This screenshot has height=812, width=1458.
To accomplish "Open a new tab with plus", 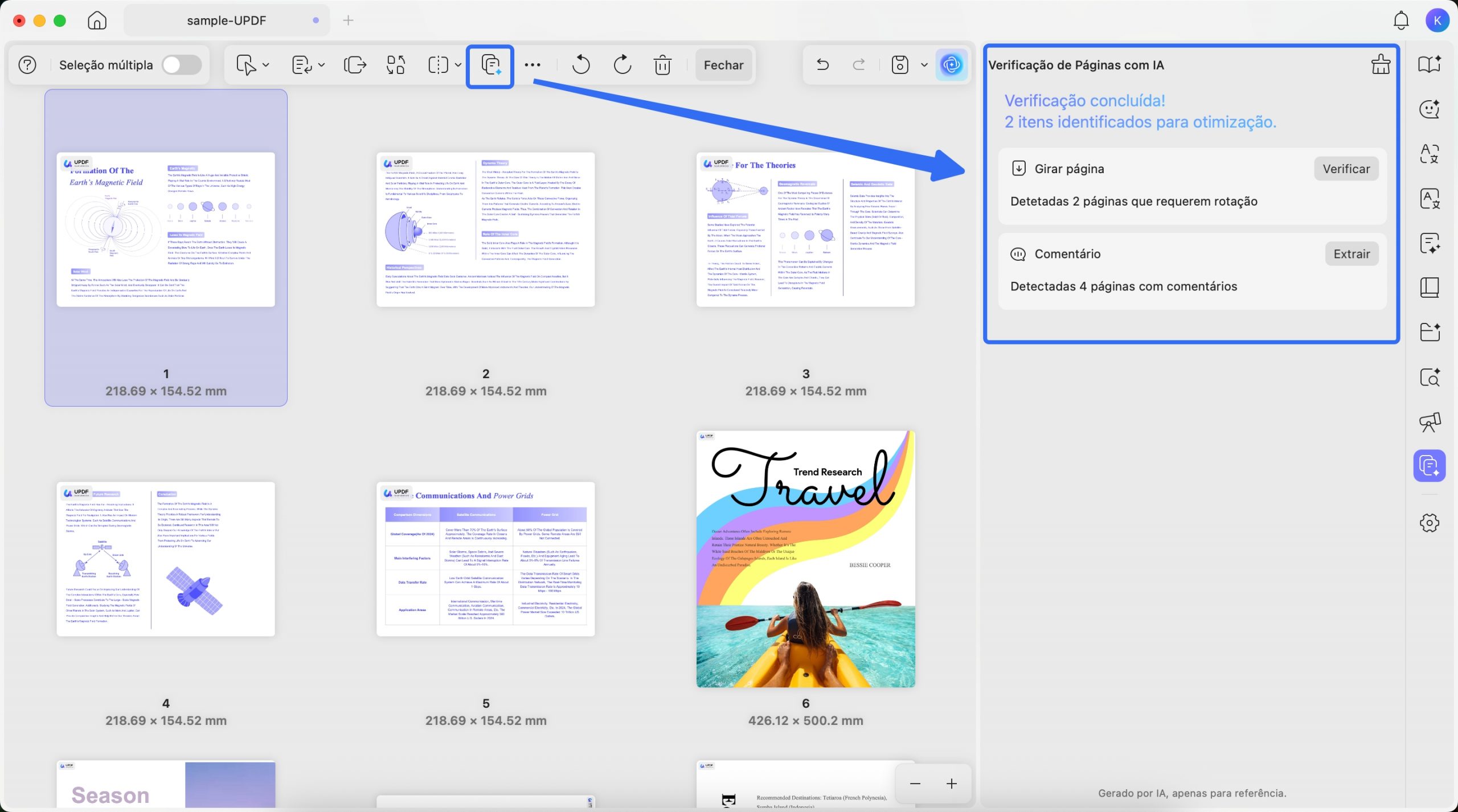I will pos(348,20).
